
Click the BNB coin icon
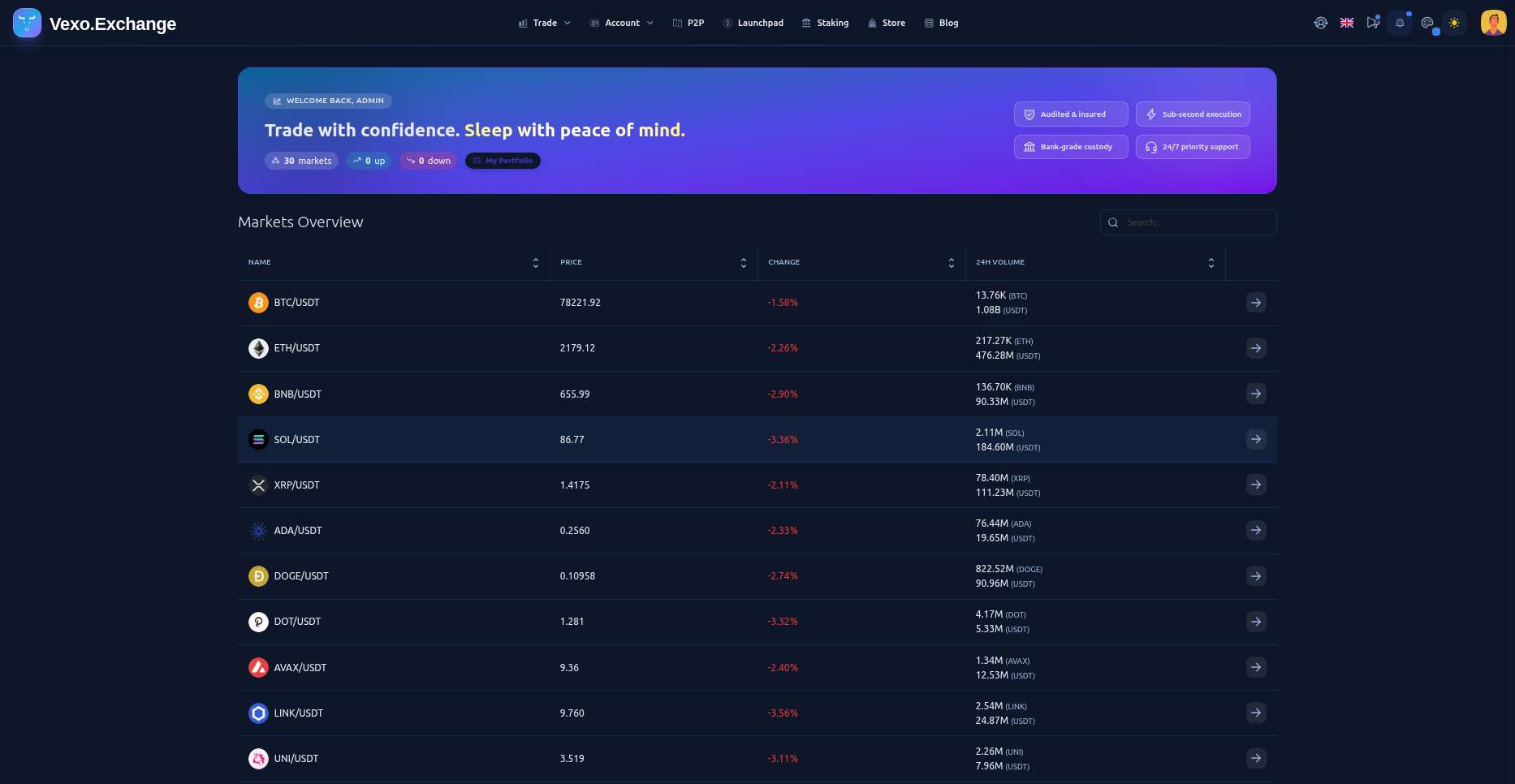[x=258, y=394]
